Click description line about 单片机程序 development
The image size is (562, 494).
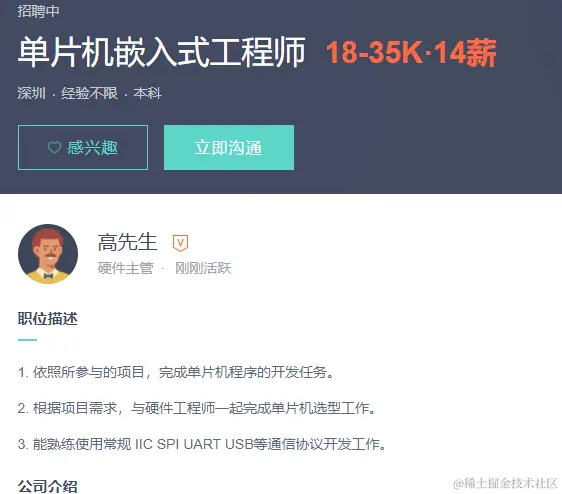tap(176, 372)
